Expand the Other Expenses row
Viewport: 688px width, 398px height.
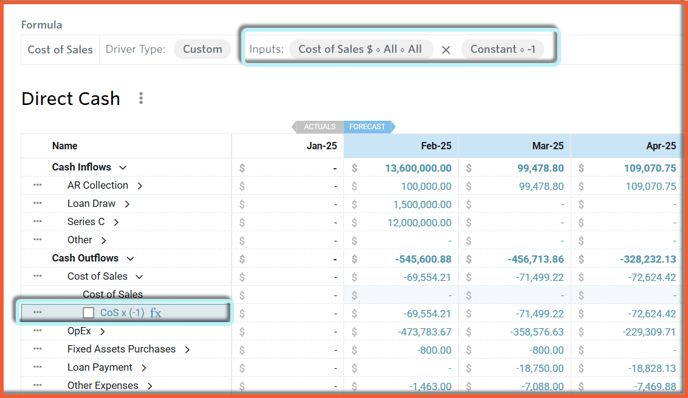(x=150, y=386)
